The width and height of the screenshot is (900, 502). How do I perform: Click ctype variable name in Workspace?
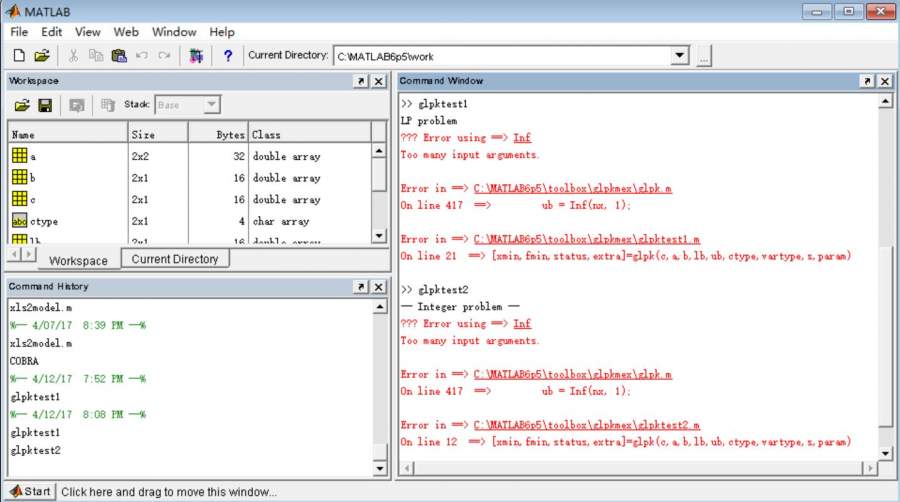click(x=44, y=221)
